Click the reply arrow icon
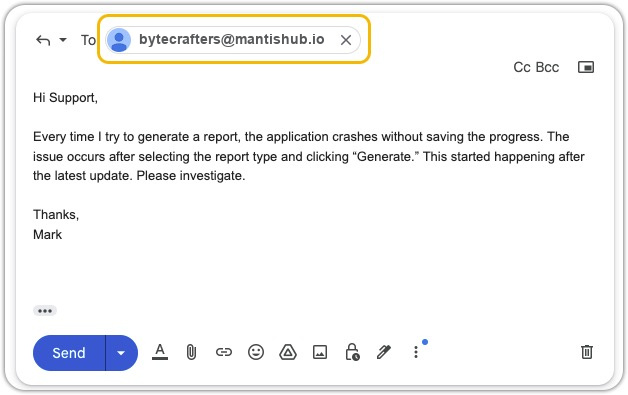 click(43, 40)
